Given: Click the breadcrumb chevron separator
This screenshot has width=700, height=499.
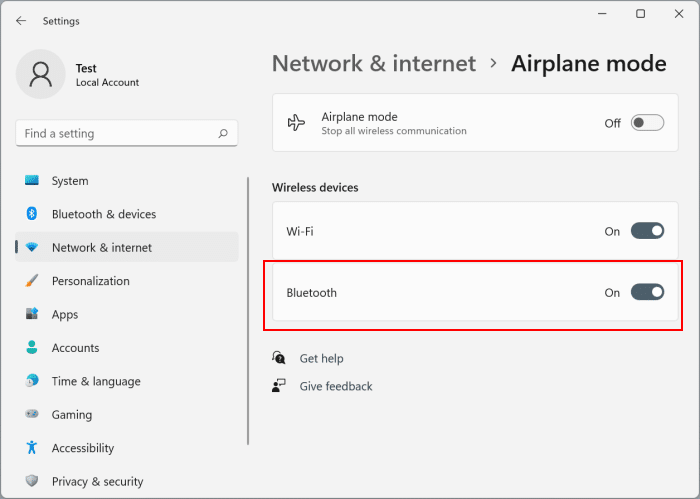Looking at the screenshot, I should tap(493, 63).
